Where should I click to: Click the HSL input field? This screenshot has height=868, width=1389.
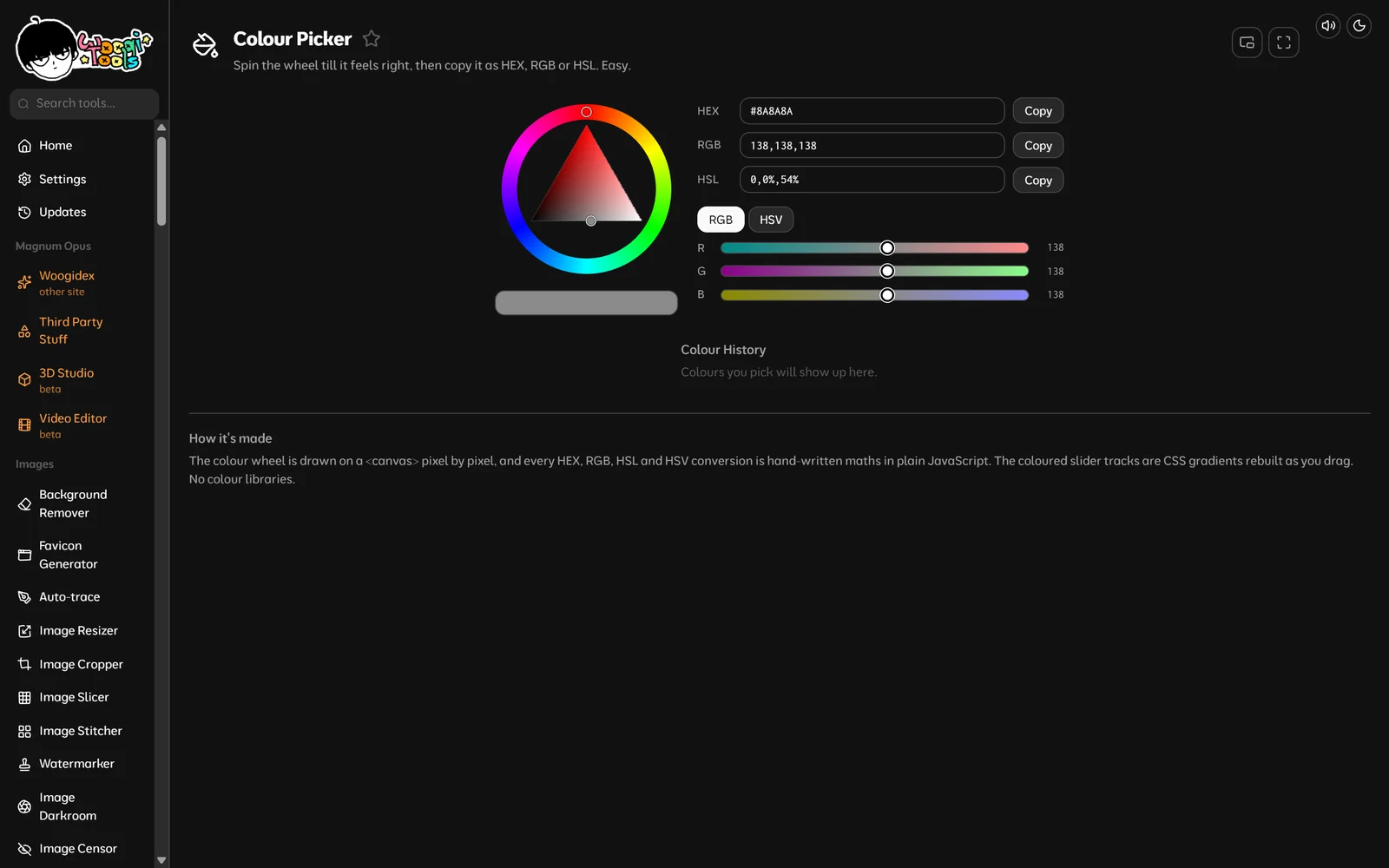point(872,180)
